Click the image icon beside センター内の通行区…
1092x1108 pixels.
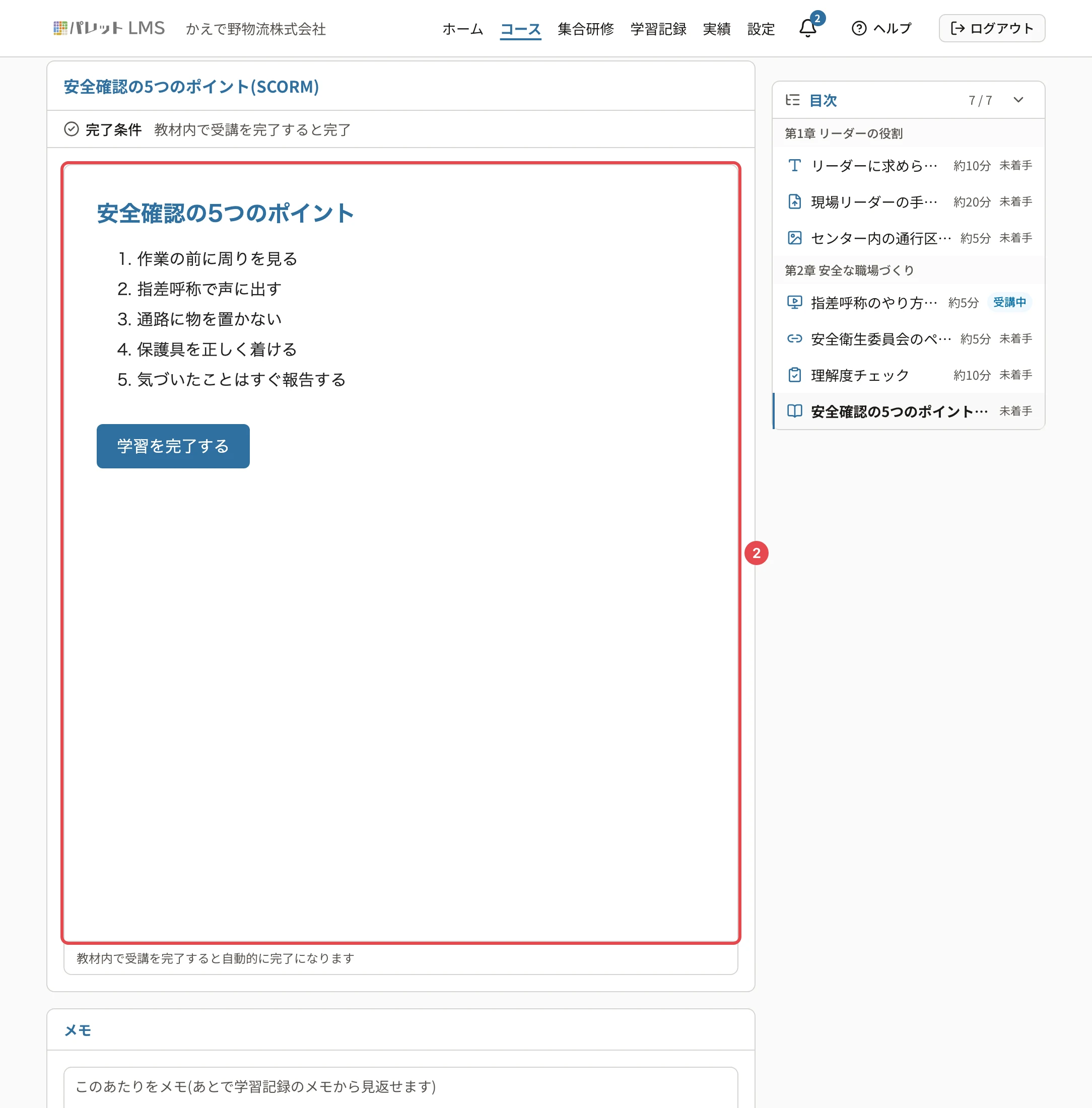tap(794, 238)
